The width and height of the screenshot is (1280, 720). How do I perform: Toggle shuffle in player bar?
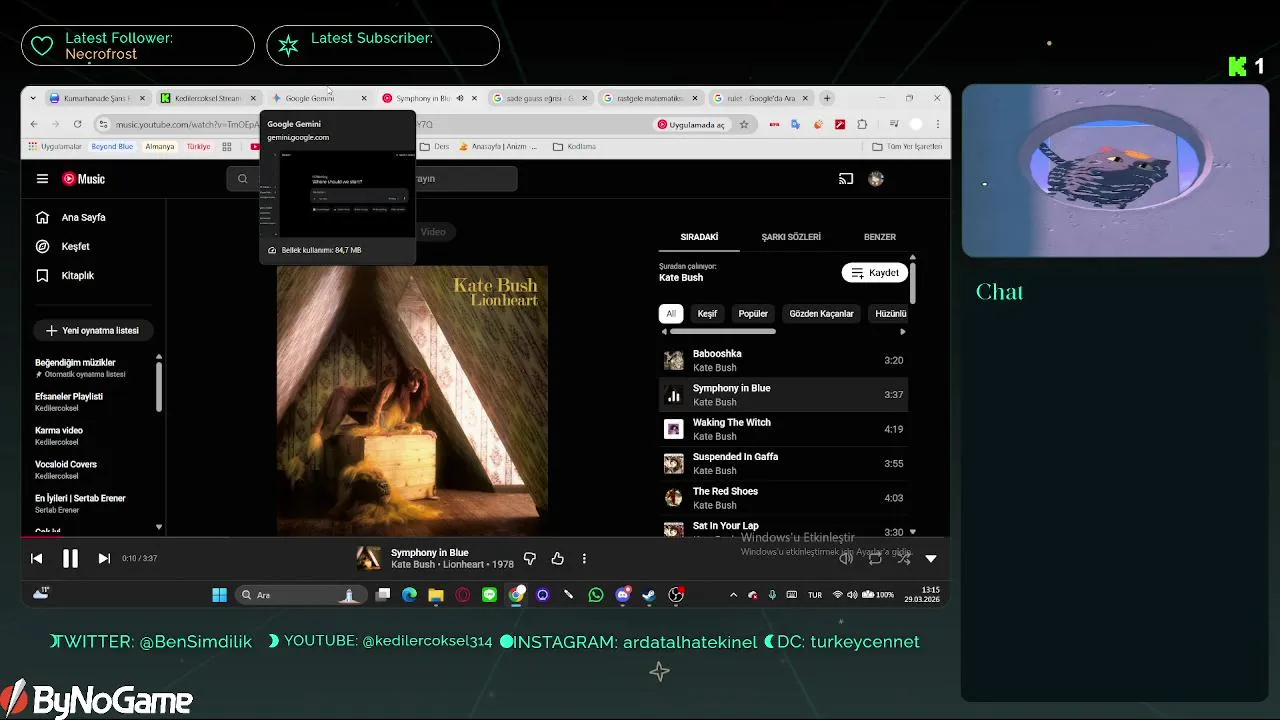[x=903, y=559]
